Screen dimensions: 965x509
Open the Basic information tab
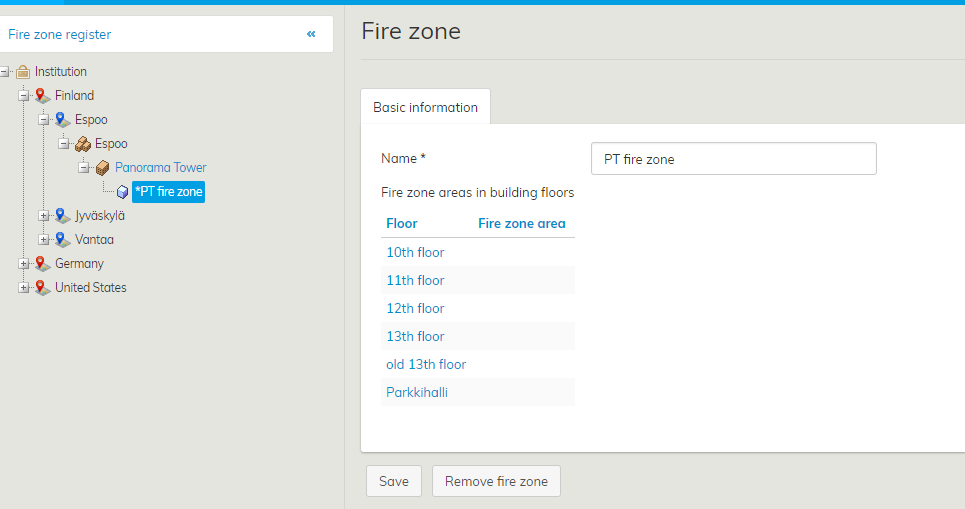coord(425,107)
